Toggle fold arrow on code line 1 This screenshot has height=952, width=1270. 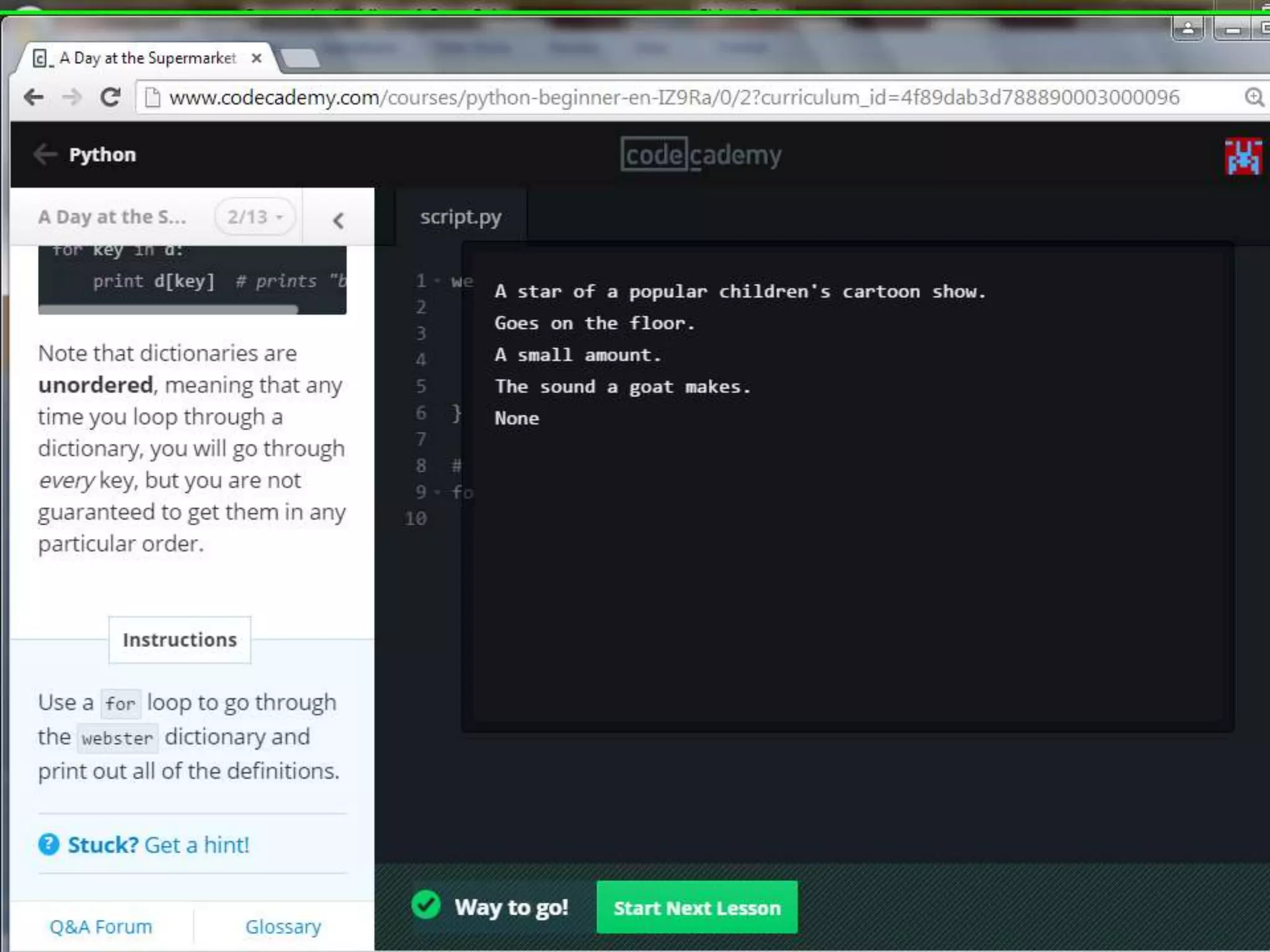tap(438, 281)
